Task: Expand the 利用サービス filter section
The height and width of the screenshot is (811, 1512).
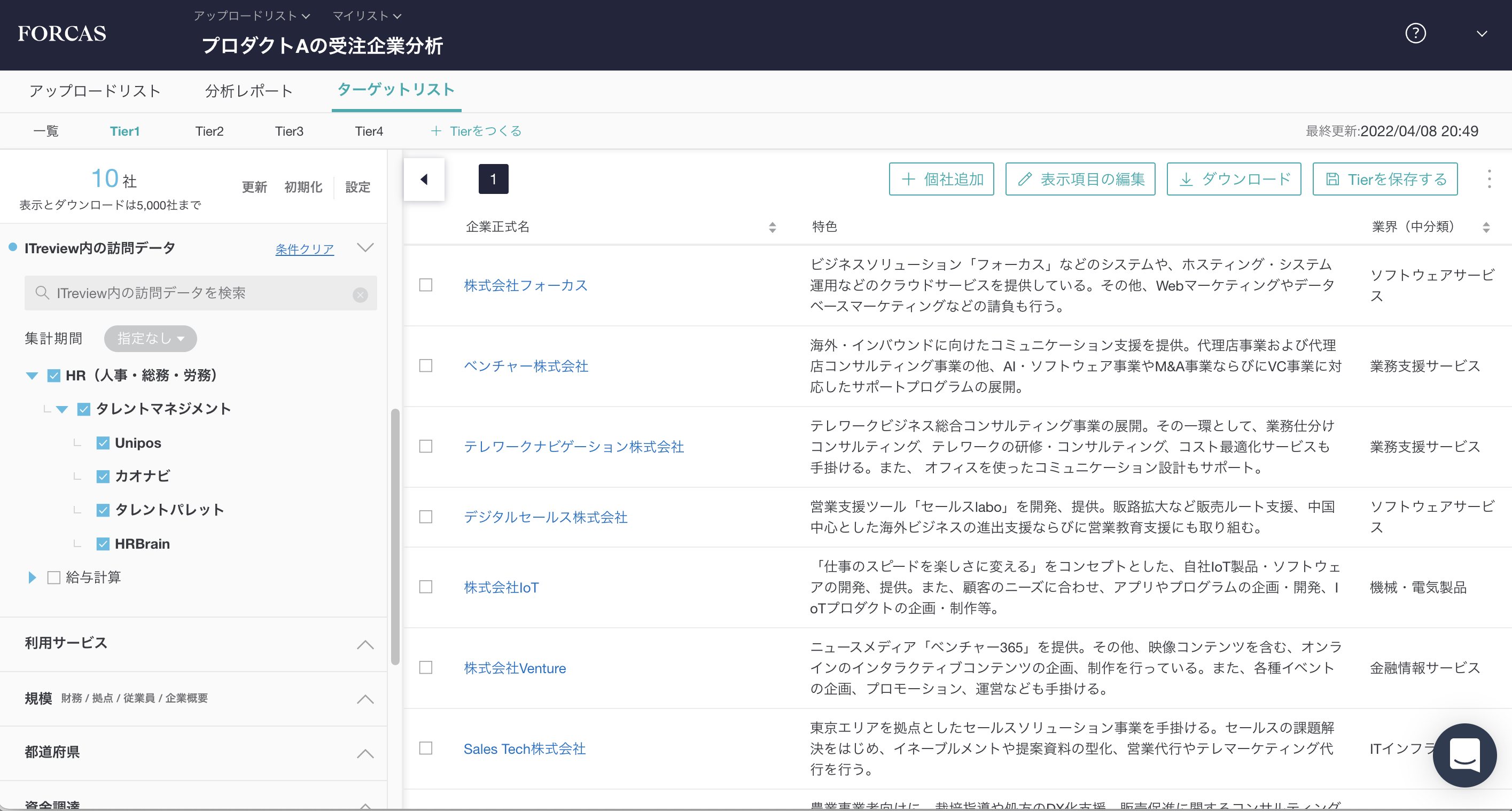Action: pos(365,644)
